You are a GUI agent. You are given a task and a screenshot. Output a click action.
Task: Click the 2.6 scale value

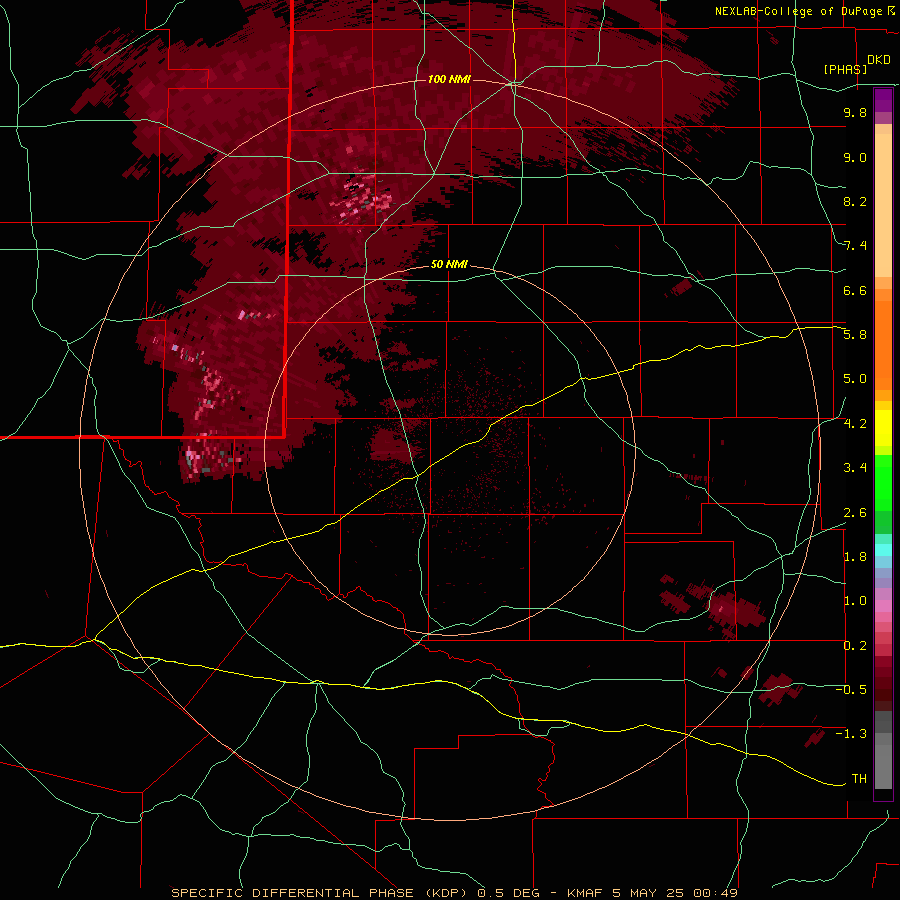coord(855,512)
